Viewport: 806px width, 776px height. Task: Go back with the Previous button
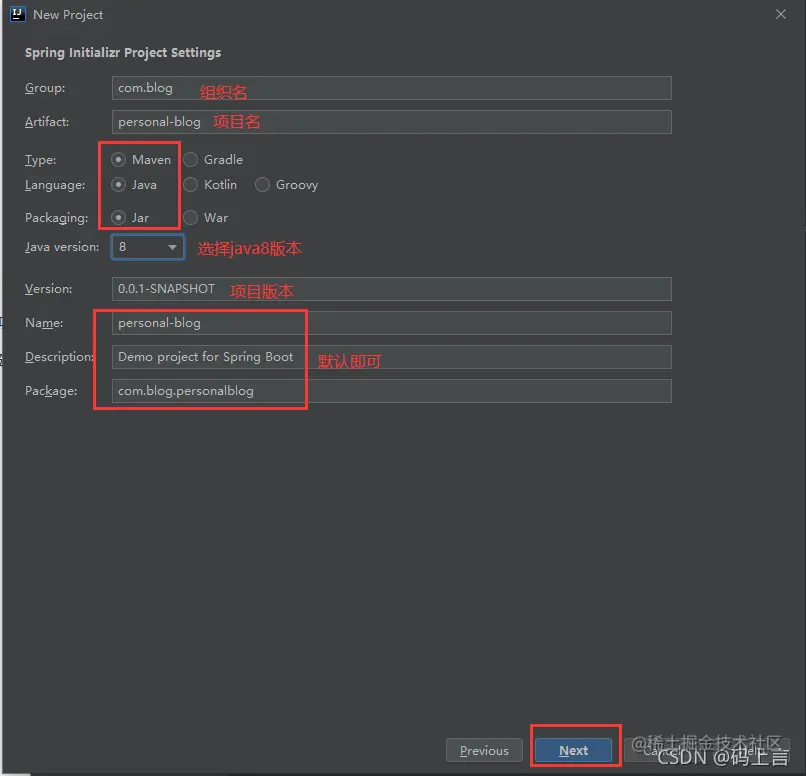point(484,751)
